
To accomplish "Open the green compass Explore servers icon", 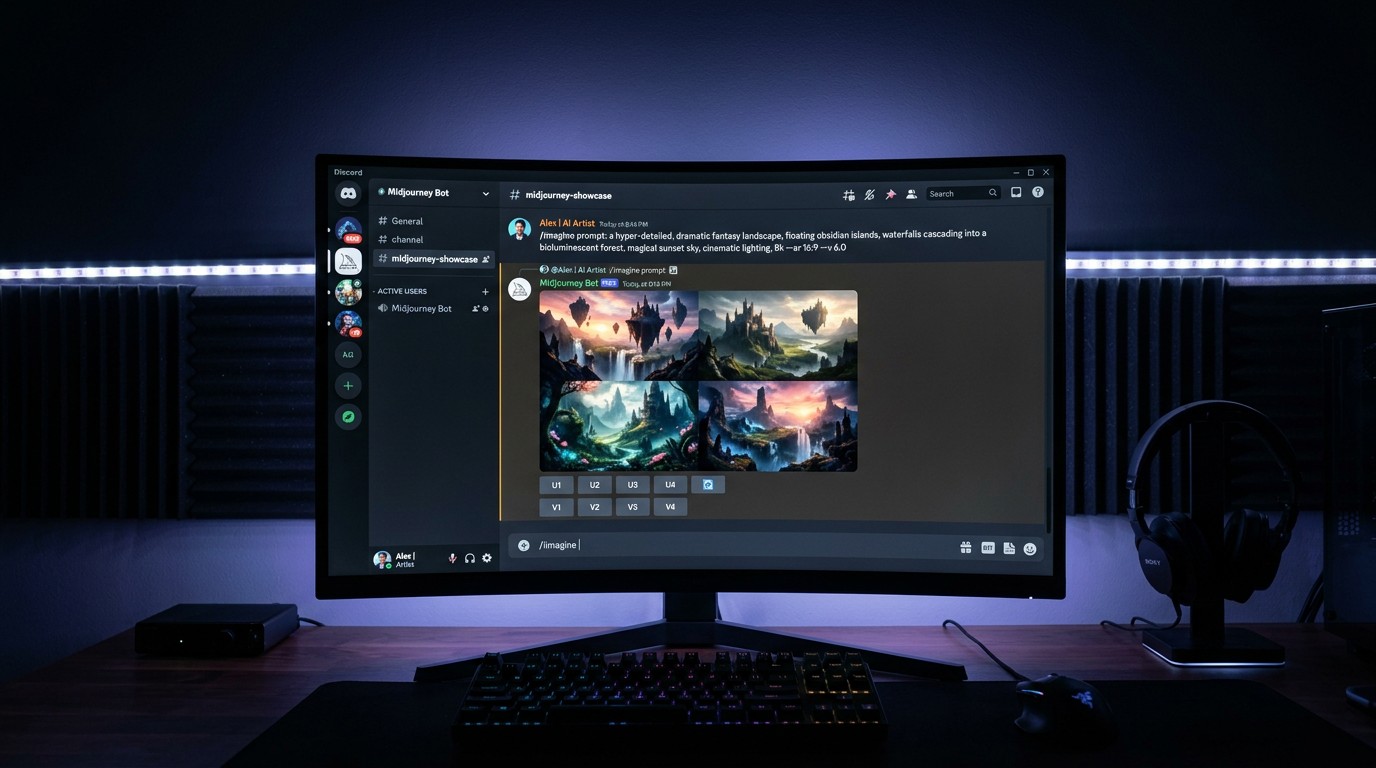I will point(348,417).
